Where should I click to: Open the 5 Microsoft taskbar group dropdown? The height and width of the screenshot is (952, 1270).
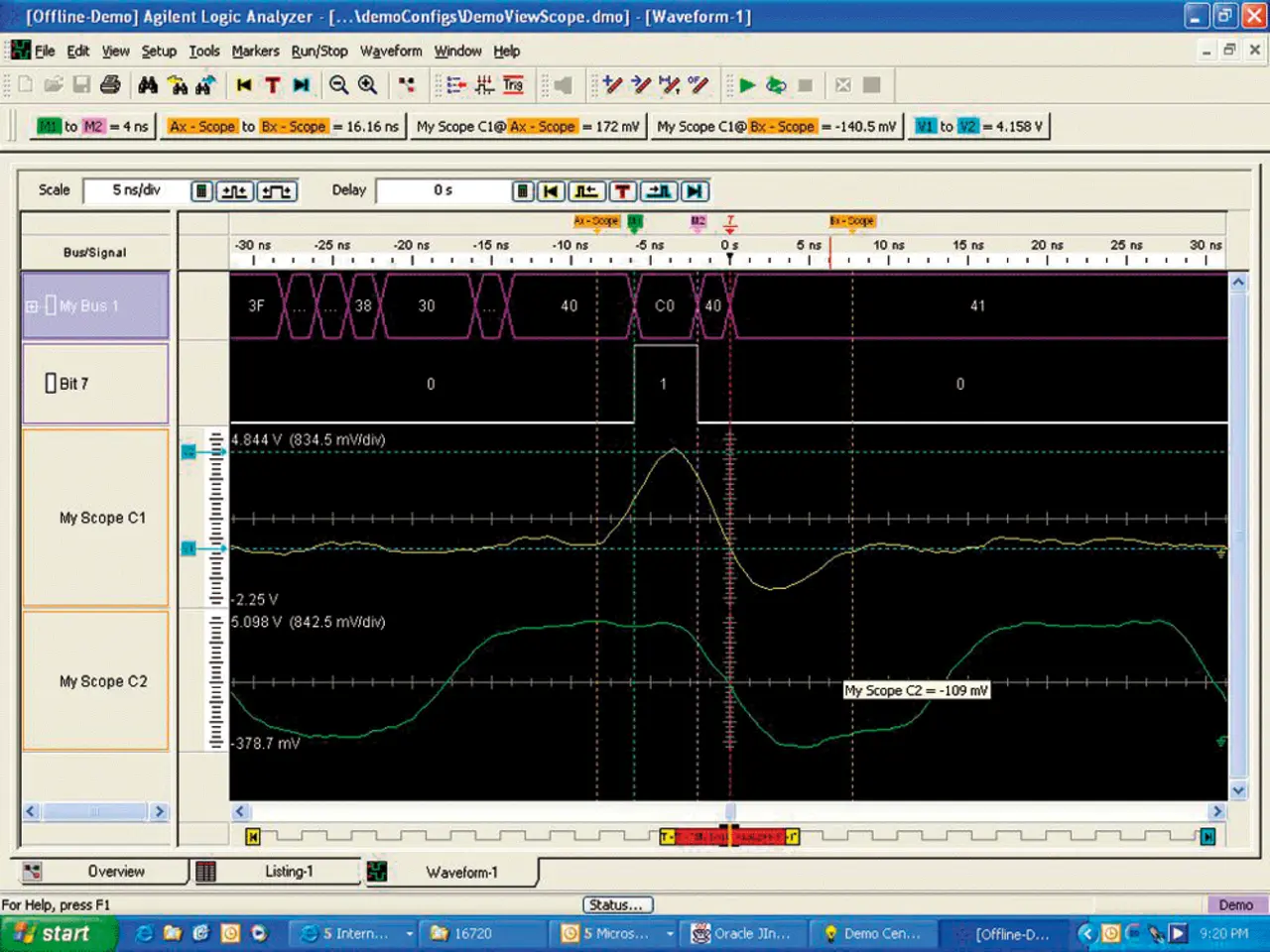pos(670,934)
